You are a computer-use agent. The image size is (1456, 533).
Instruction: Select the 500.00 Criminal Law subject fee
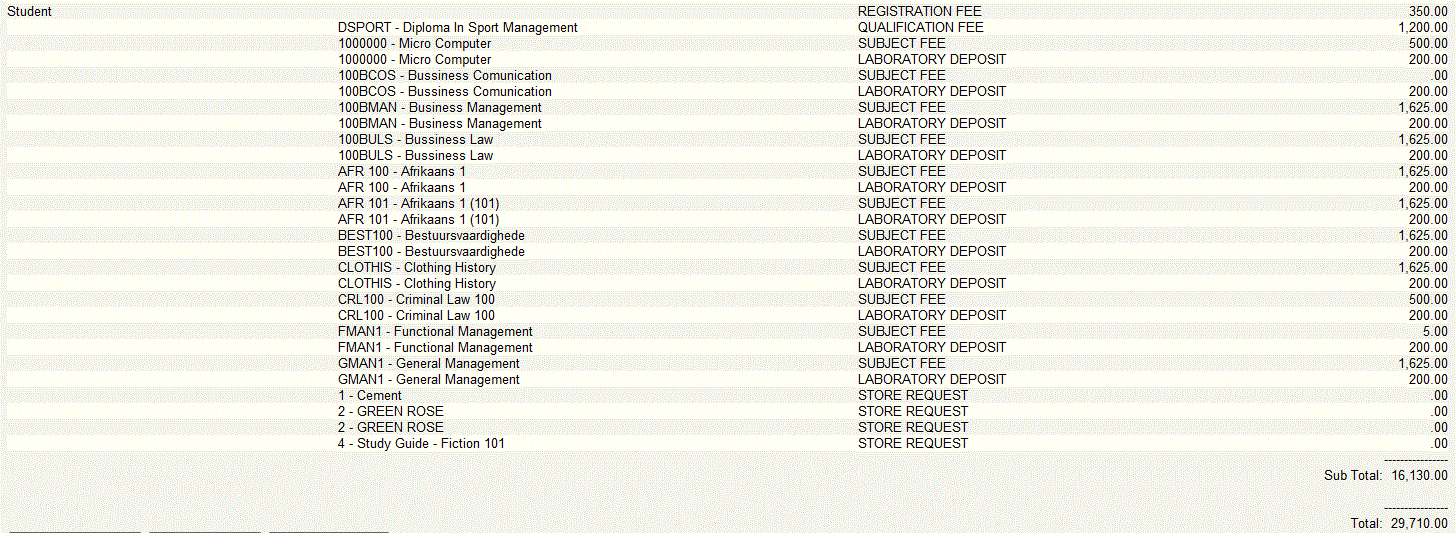tap(1427, 300)
